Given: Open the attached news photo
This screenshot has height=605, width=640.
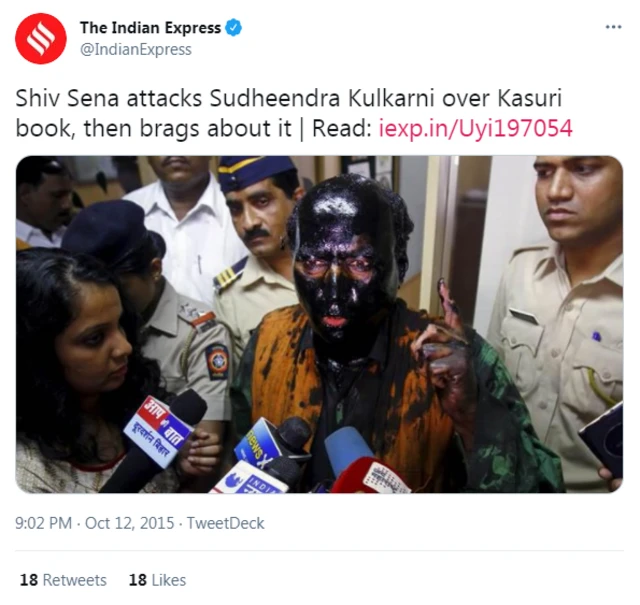Looking at the screenshot, I should pos(319,325).
